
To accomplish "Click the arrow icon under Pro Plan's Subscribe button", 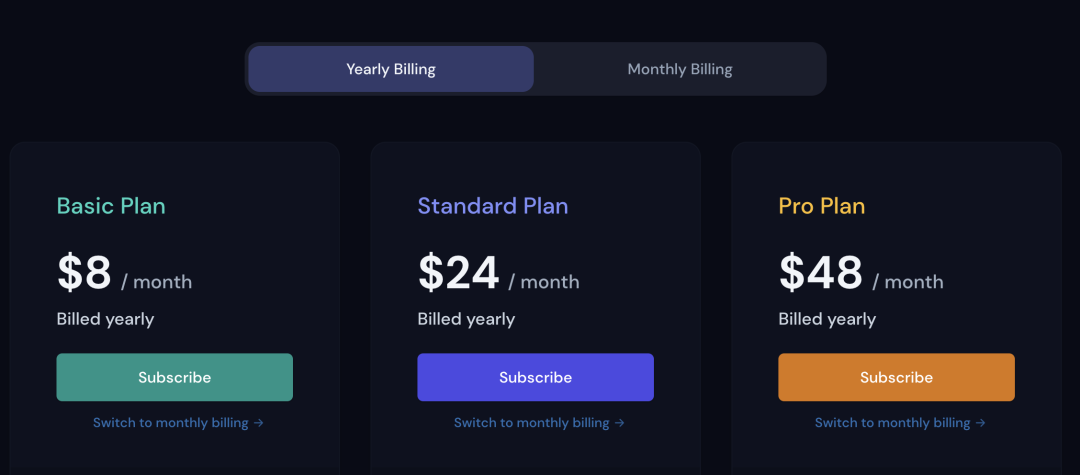I will pos(981,423).
